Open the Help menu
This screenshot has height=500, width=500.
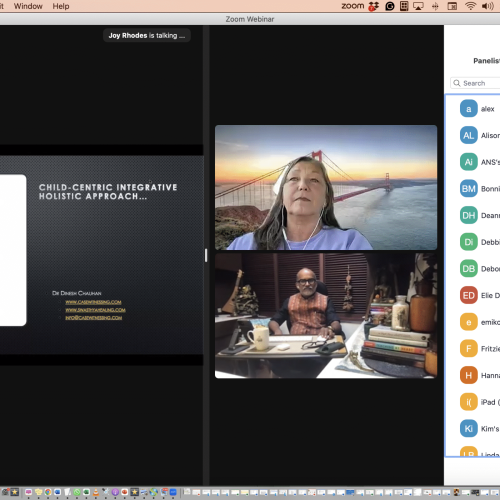click(x=61, y=6)
